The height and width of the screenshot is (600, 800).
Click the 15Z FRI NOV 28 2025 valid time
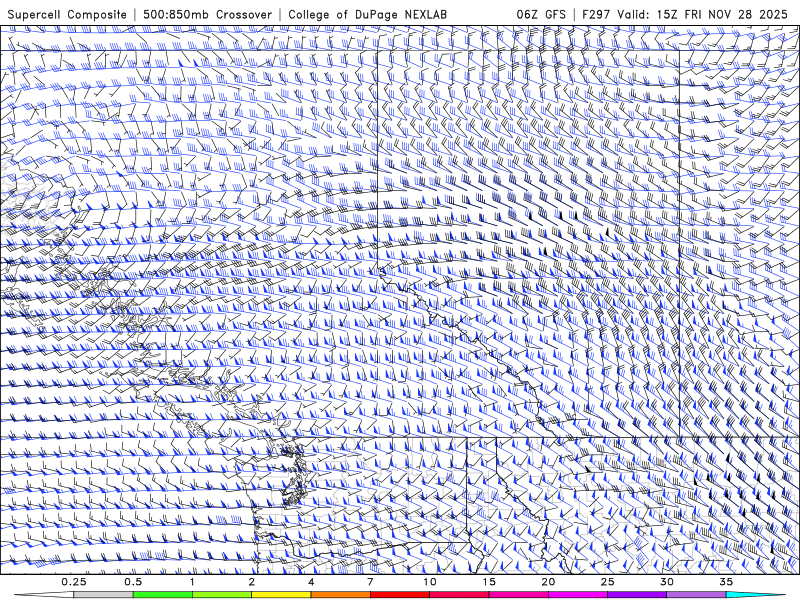click(722, 14)
